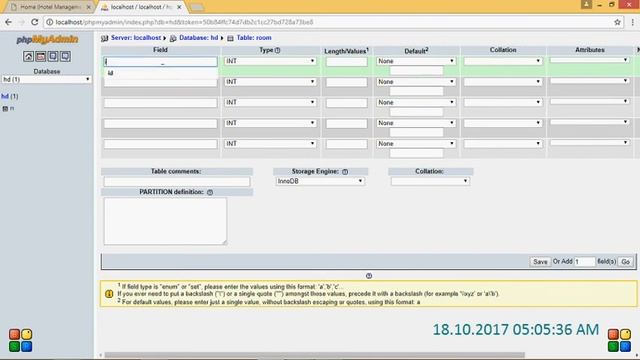Open the Storage Engine InnoDB dropdown
640x360 pixels.
(x=320, y=181)
